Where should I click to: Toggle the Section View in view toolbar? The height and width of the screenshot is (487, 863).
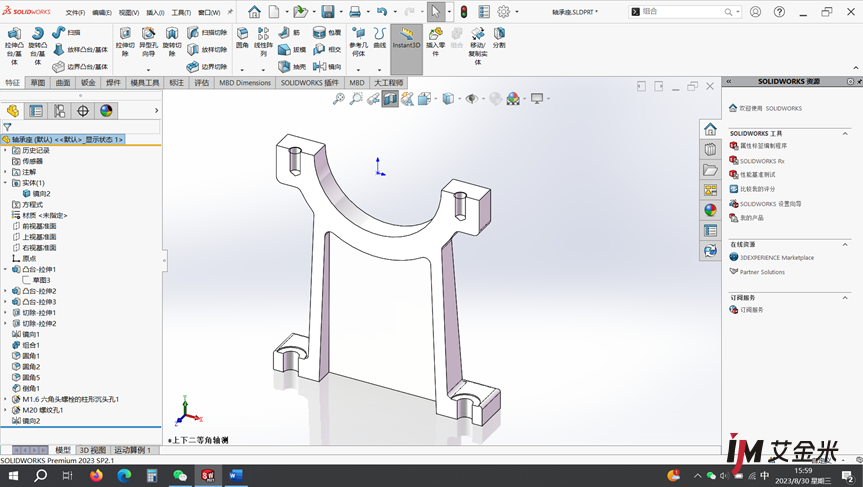(x=390, y=99)
